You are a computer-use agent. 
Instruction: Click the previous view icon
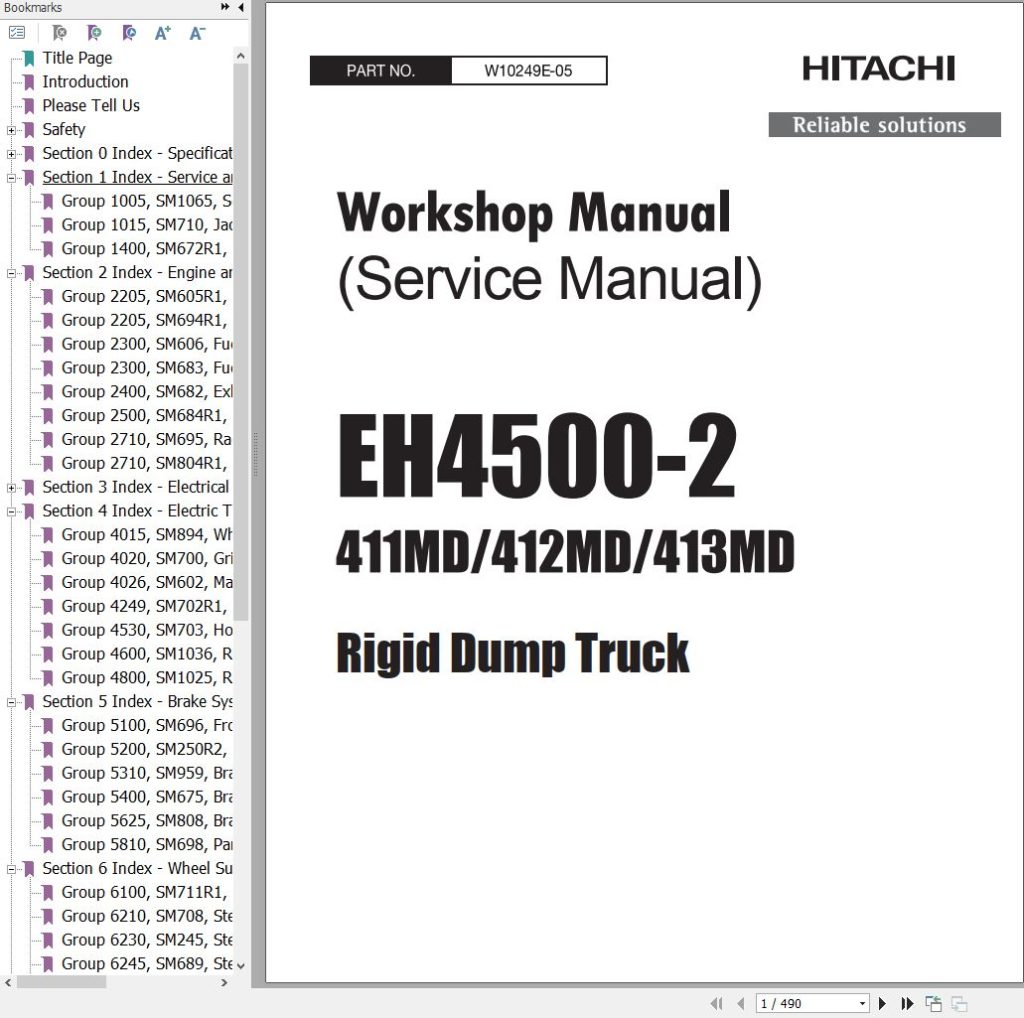(x=933, y=1003)
